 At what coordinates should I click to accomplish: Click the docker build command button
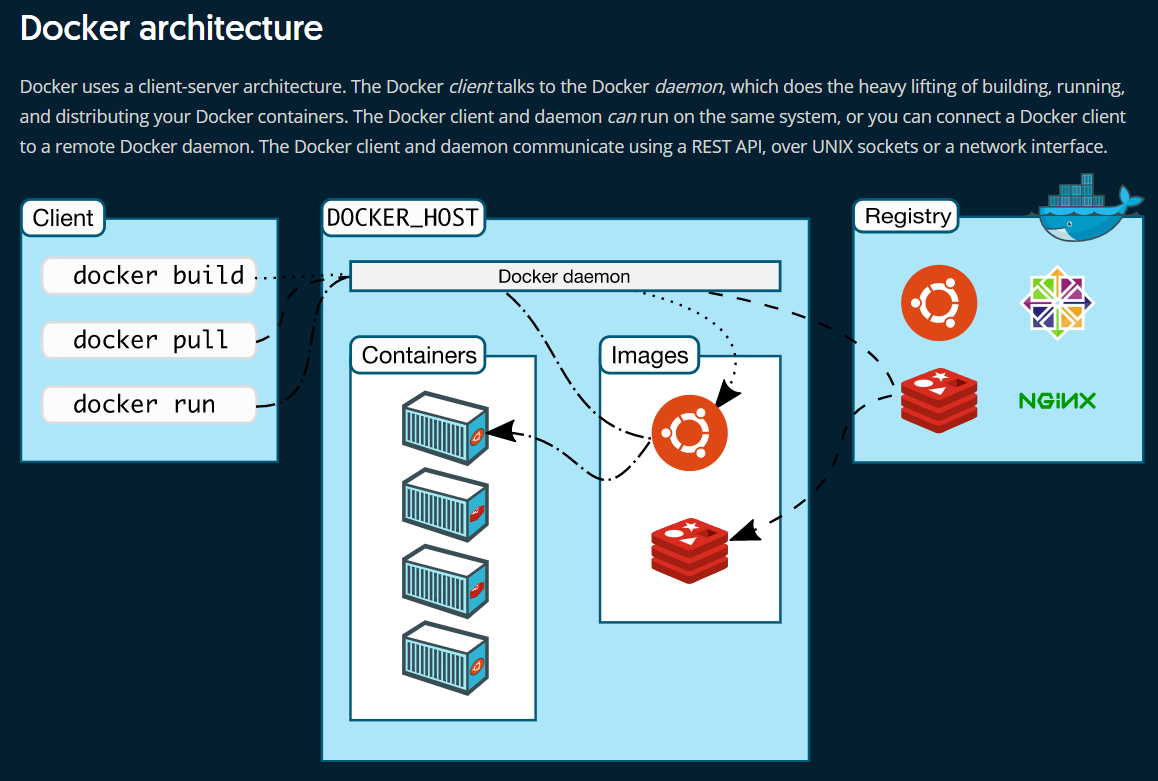point(148,275)
